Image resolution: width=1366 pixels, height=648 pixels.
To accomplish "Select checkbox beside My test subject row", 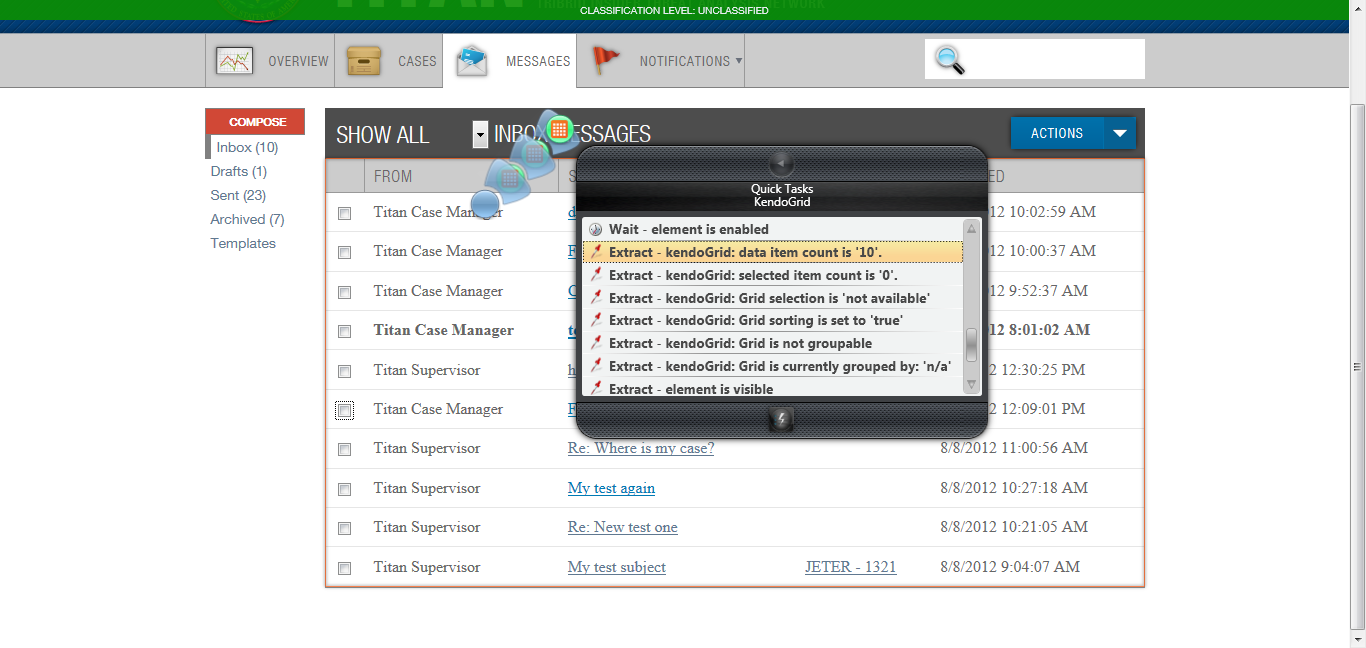I will point(344,568).
